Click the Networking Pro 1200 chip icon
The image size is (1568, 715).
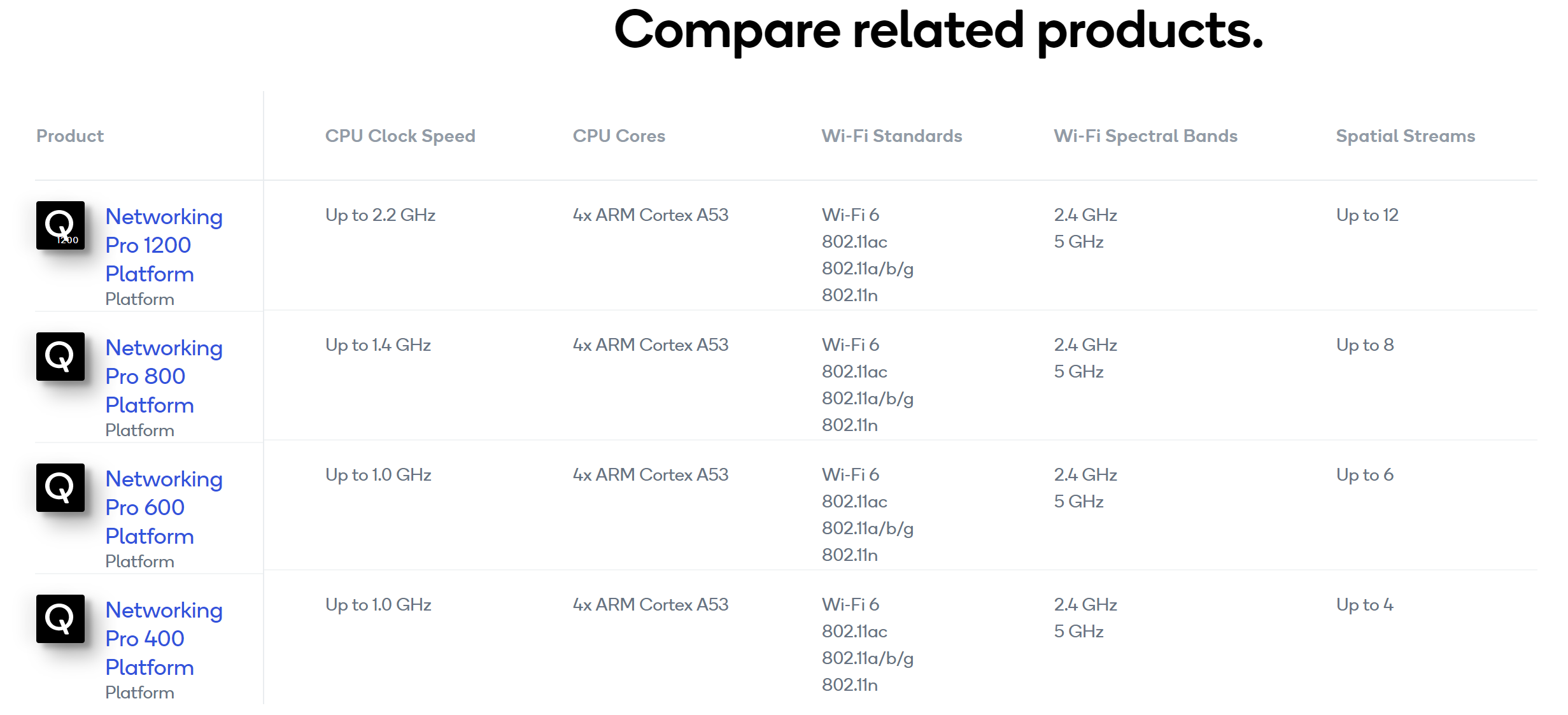tap(60, 225)
